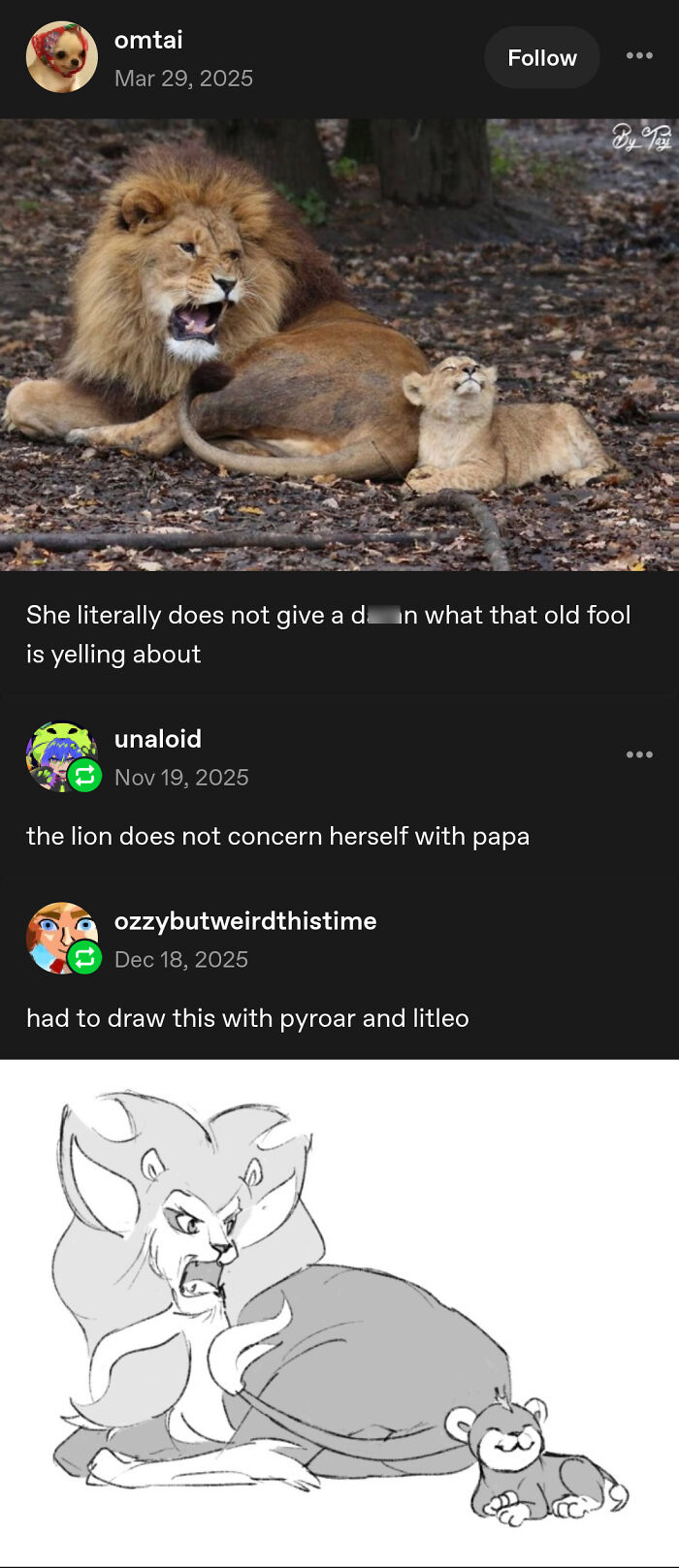
Task: Select omtai's caption about the old fool
Action: click(329, 633)
